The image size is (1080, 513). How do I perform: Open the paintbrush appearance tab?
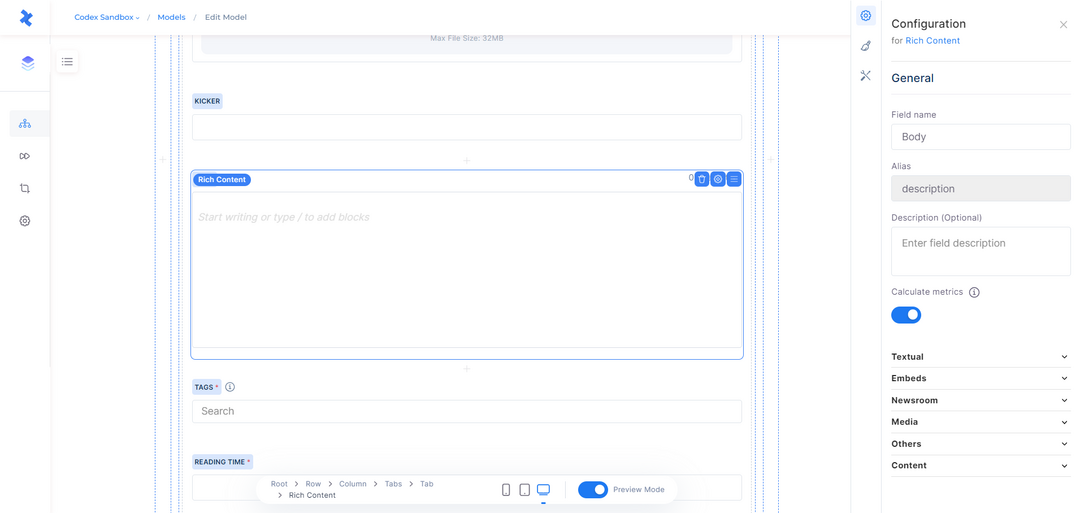pyautogui.click(x=866, y=46)
